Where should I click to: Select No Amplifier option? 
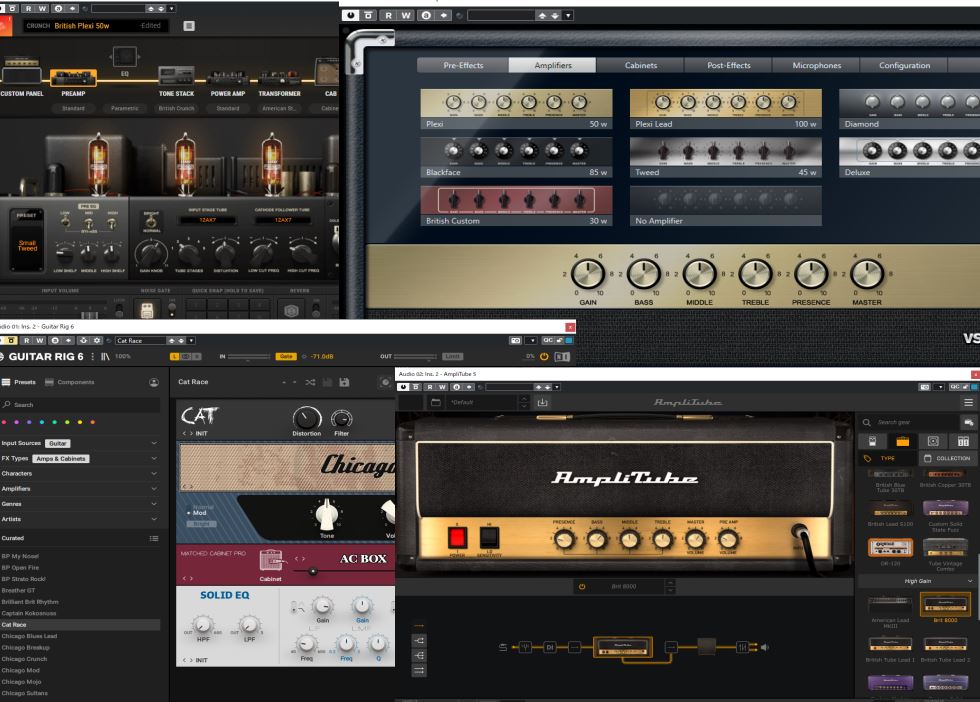(726, 206)
